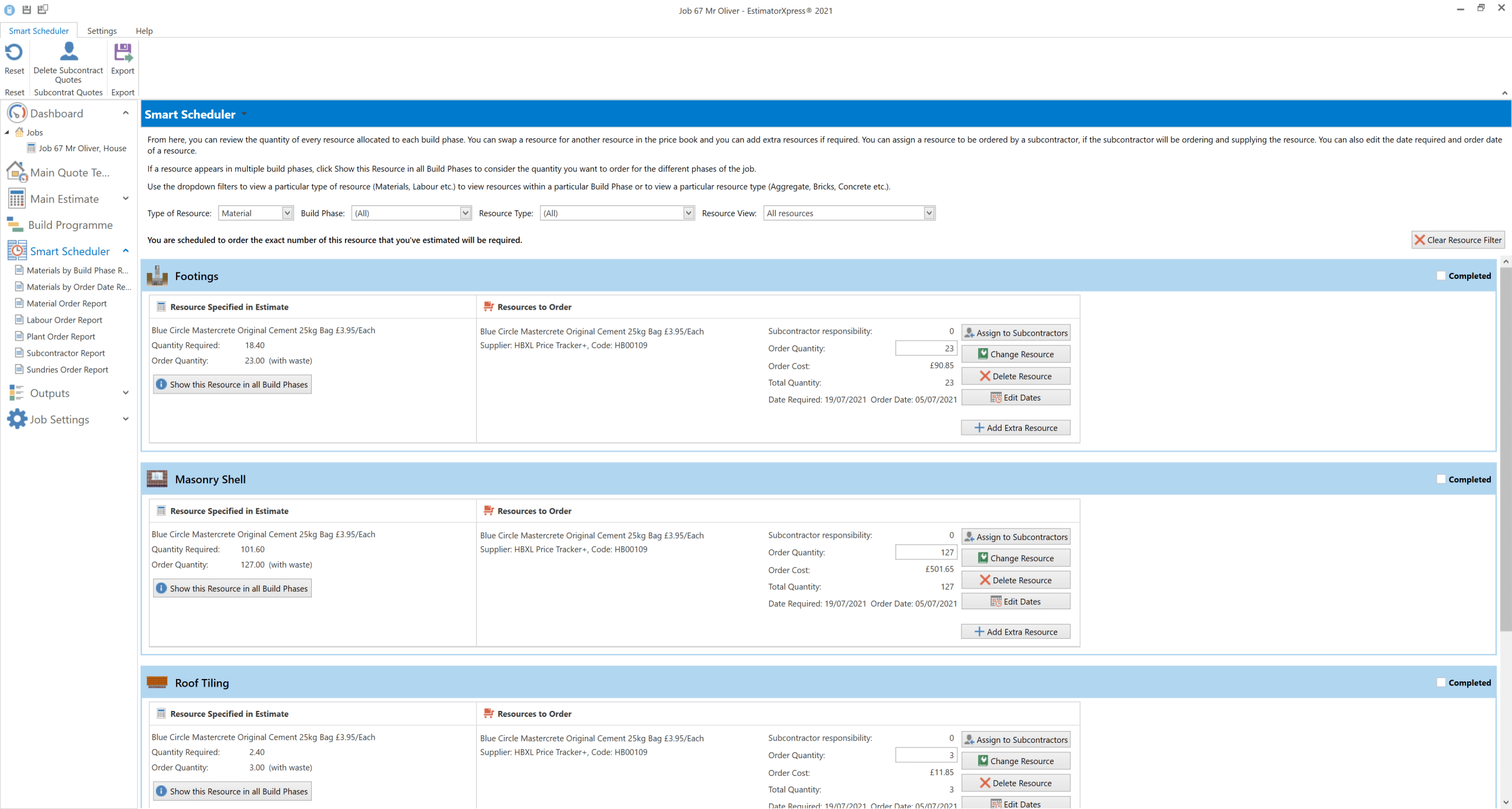Click Masonry Shell Order Quantity field 127
This screenshot has height=809, width=1512.
click(926, 552)
